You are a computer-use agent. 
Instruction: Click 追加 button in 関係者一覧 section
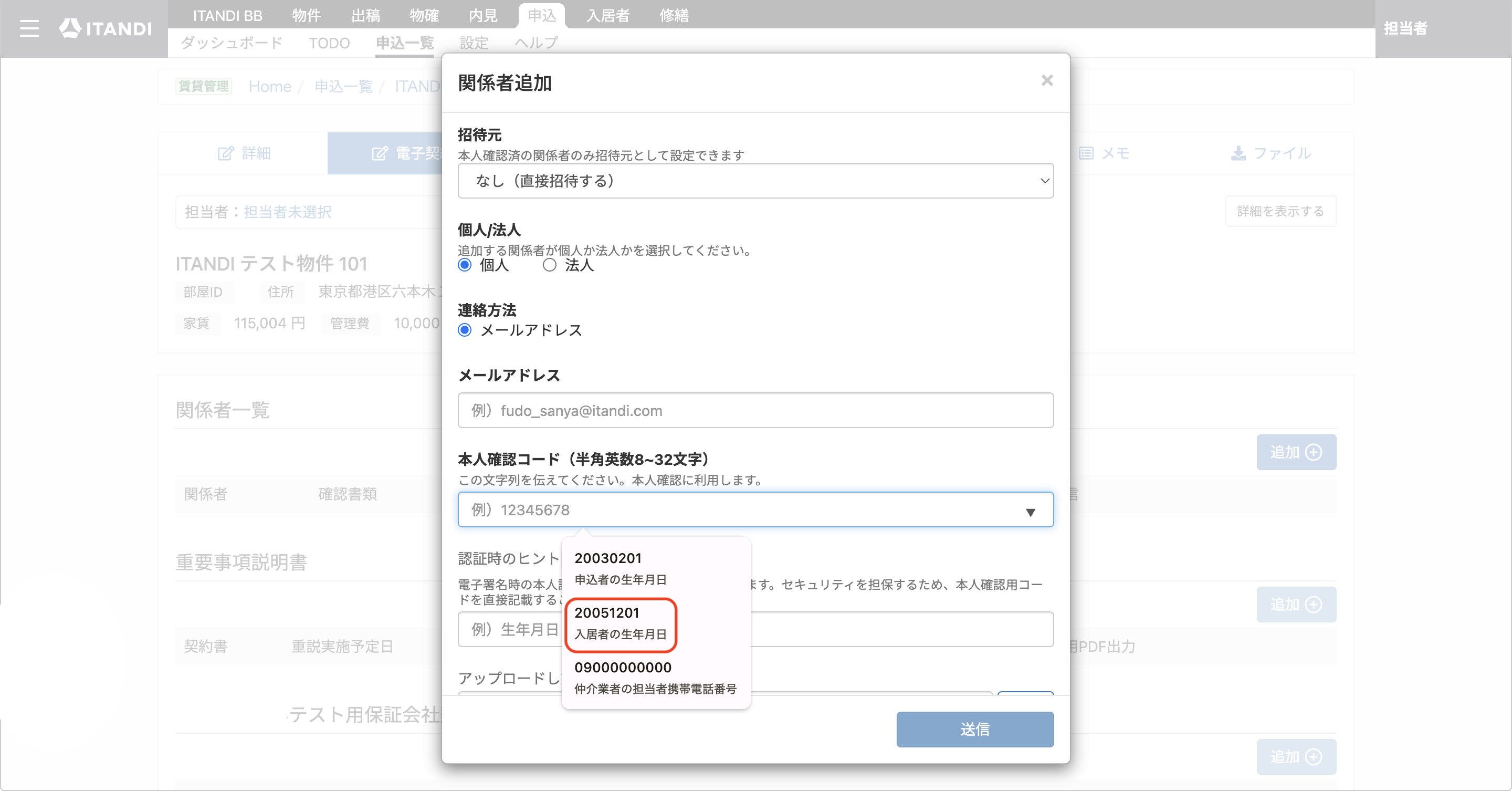[1296, 452]
